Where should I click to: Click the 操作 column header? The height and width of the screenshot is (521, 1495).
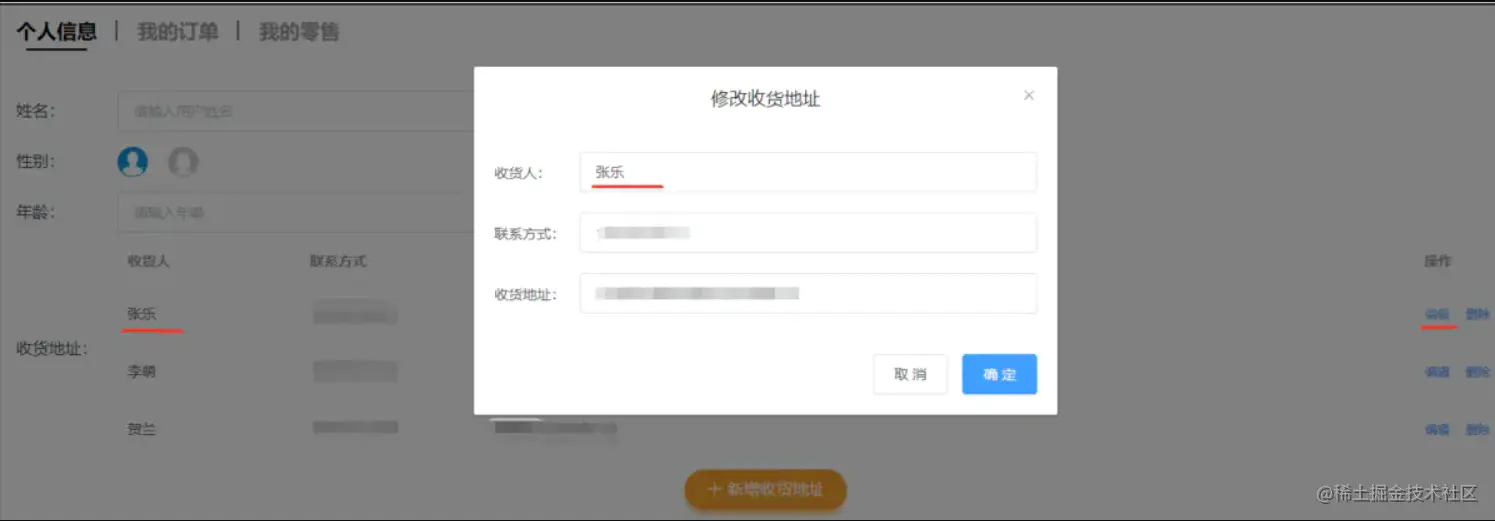click(x=1437, y=261)
